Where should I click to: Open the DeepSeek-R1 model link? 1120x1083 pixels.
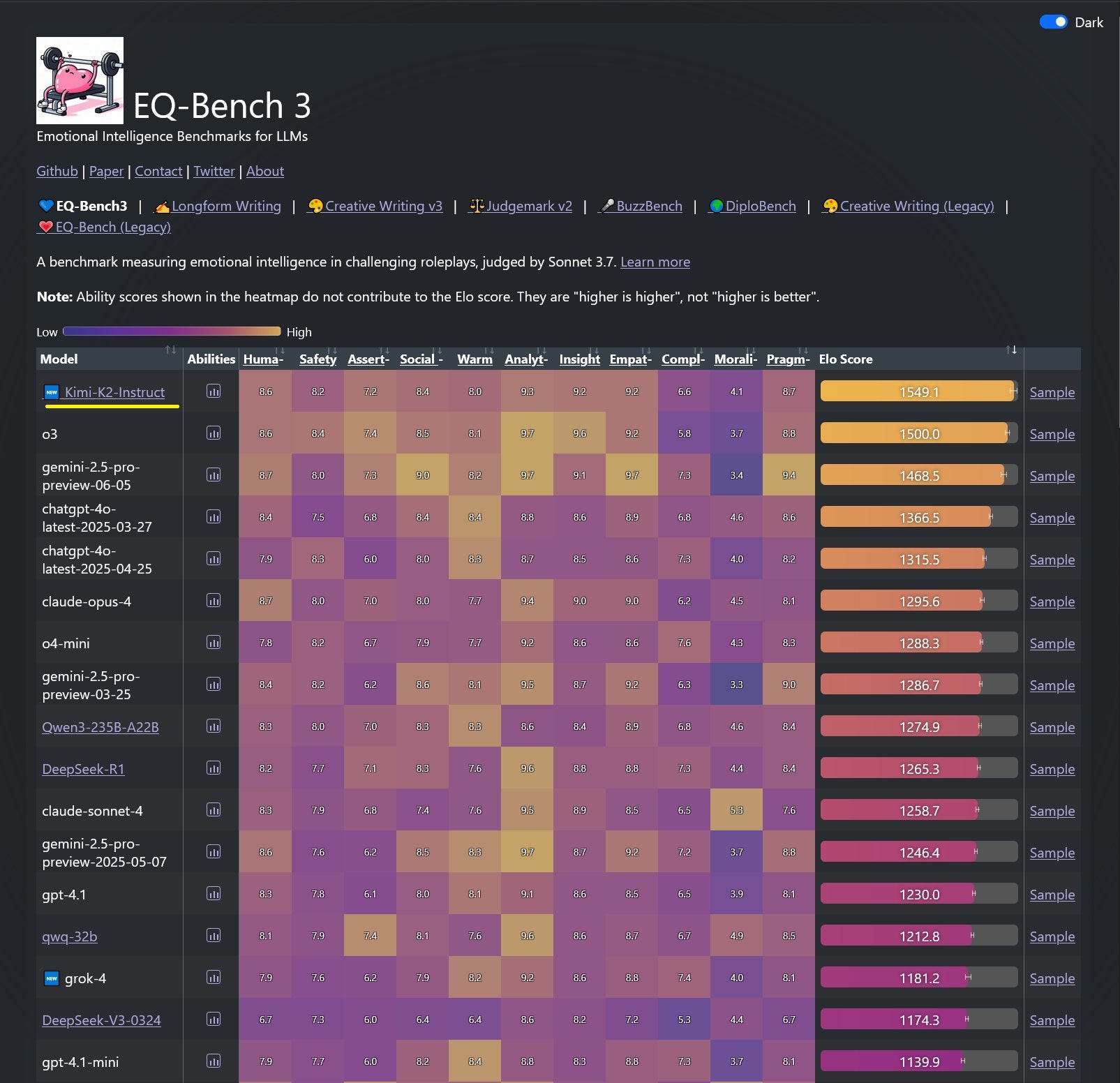83,769
